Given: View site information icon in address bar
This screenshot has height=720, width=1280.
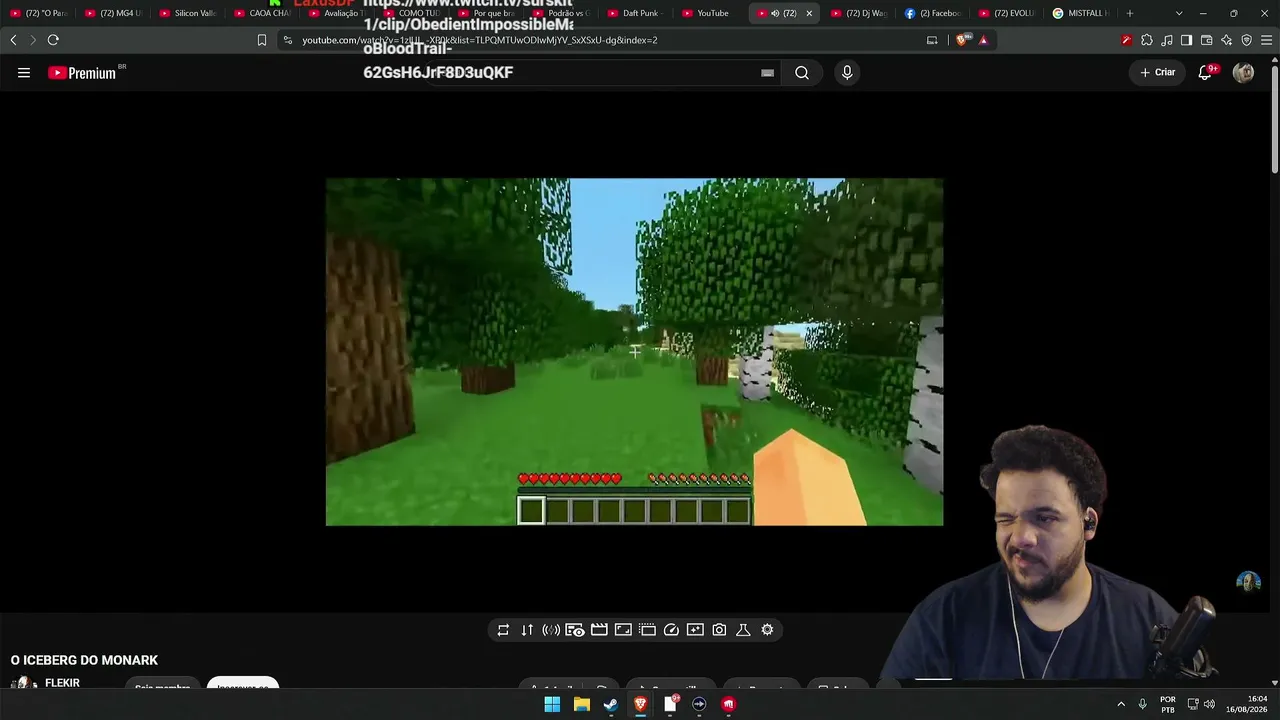Looking at the screenshot, I should [288, 40].
